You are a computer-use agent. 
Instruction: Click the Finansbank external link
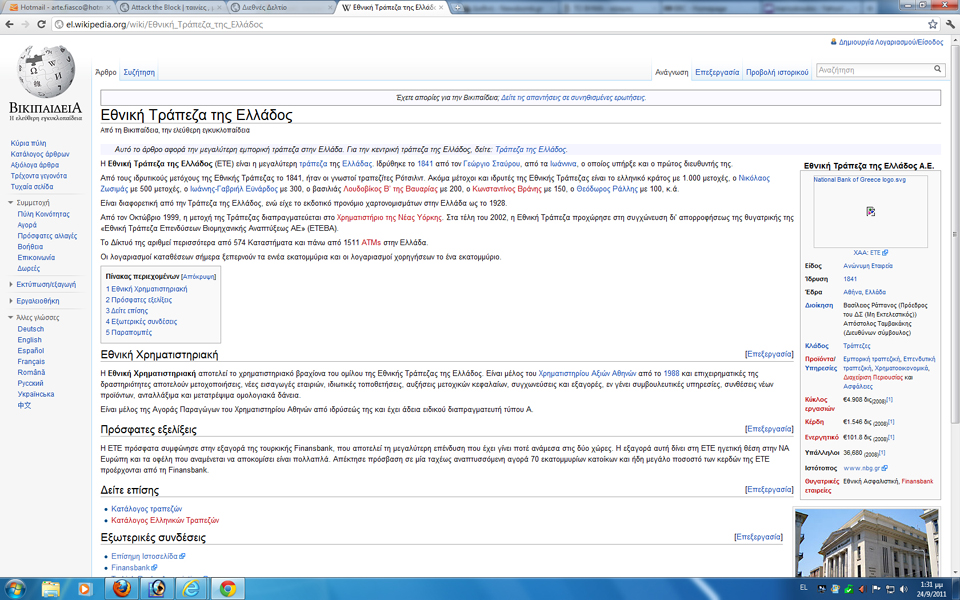pos(130,567)
